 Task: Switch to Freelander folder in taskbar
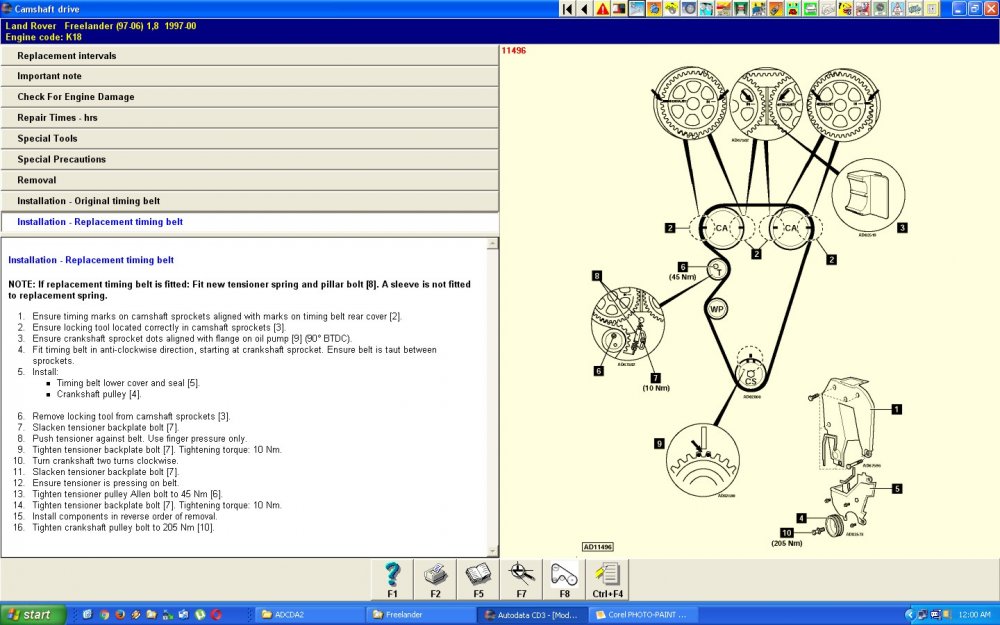click(421, 615)
